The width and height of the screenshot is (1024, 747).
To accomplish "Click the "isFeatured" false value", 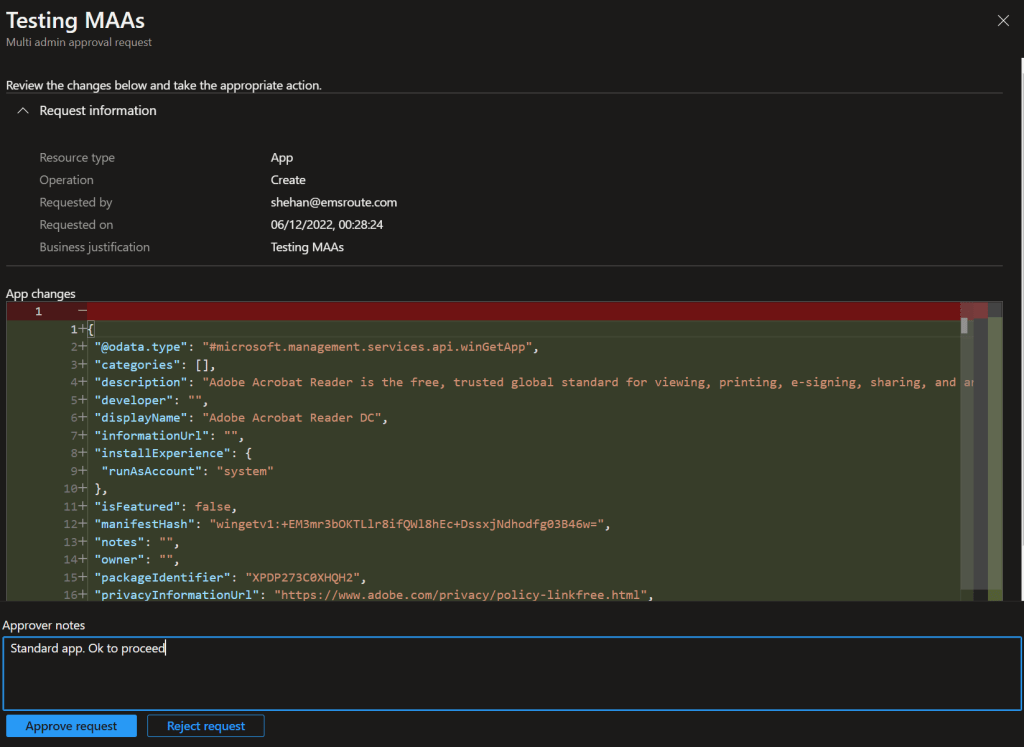I will 215,506.
